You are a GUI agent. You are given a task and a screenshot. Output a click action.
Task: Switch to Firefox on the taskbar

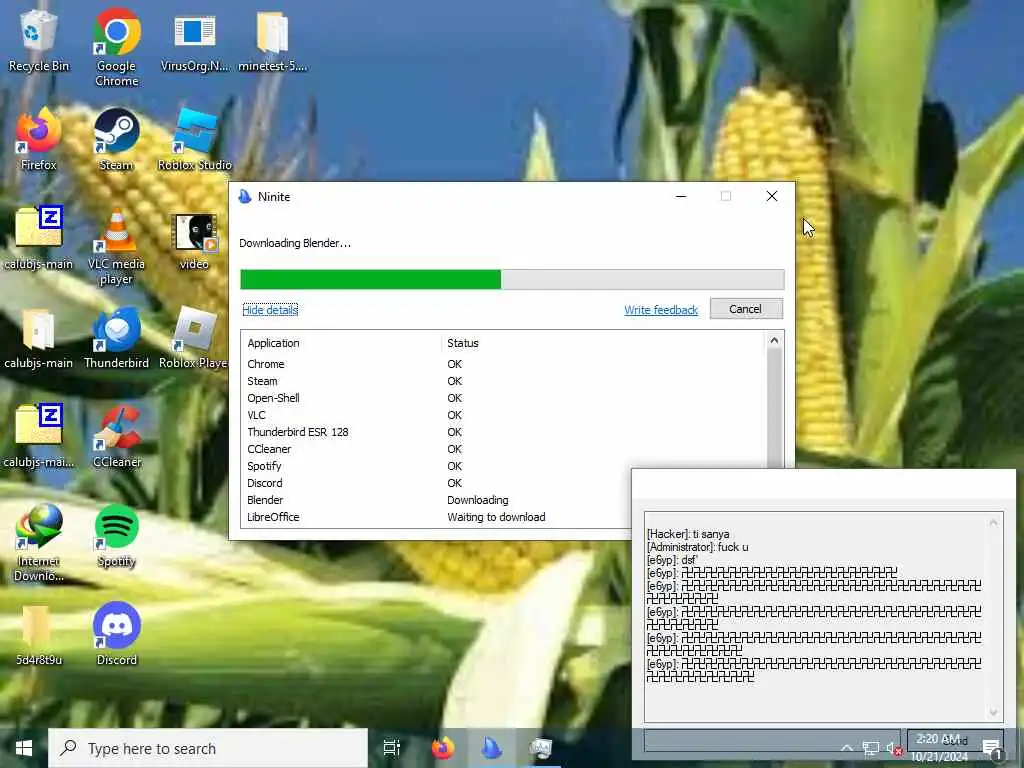coord(443,748)
